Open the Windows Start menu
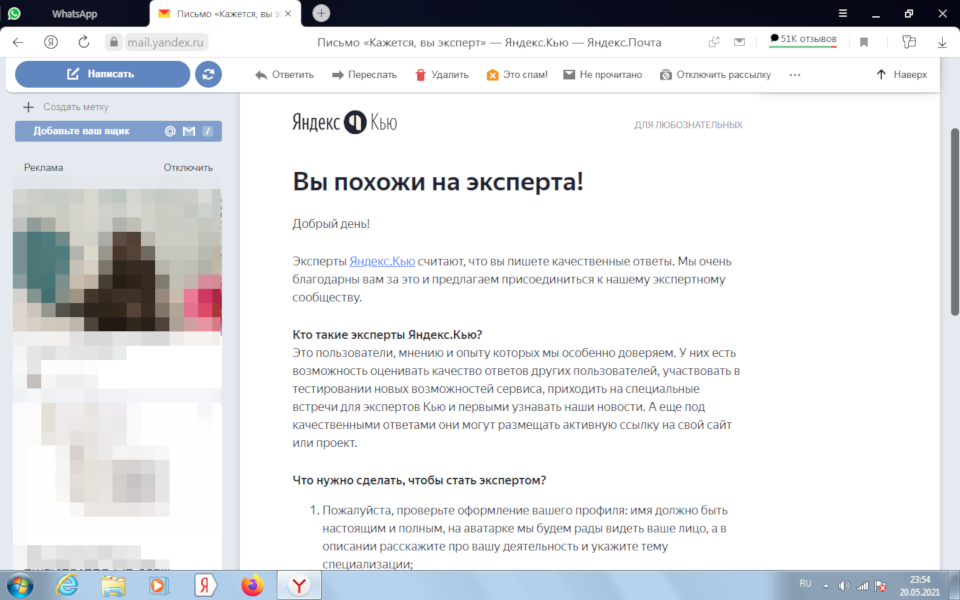 [20, 586]
